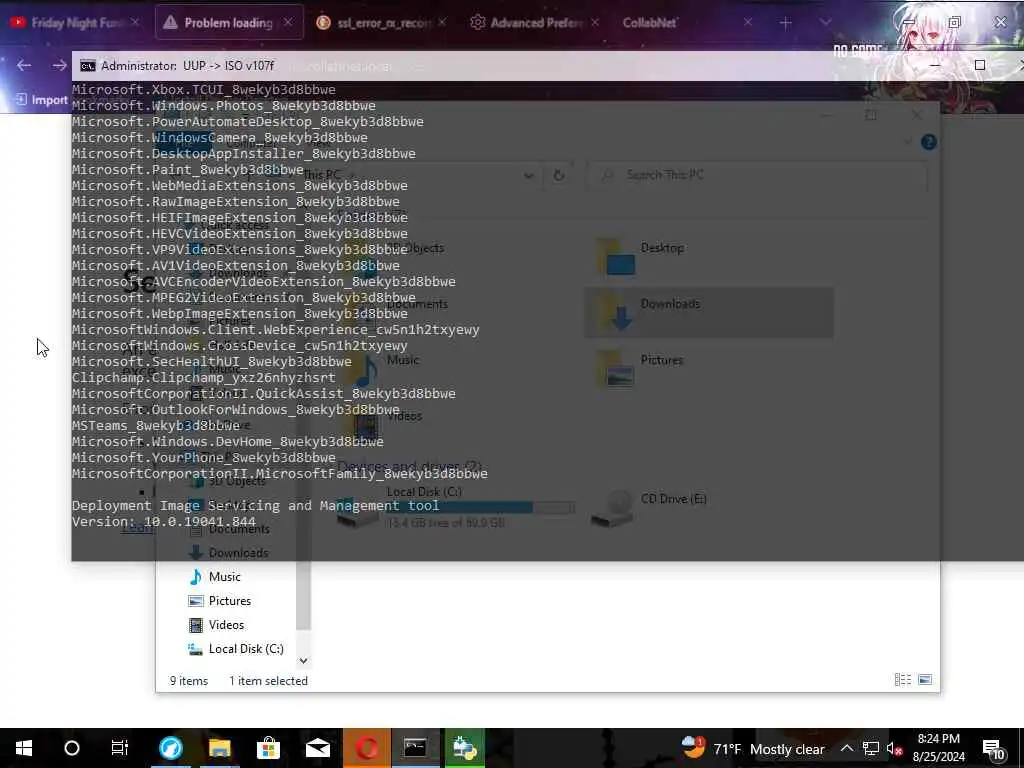Open clock and calendar flyout
Screen dimensions: 1024x768
[939, 748]
